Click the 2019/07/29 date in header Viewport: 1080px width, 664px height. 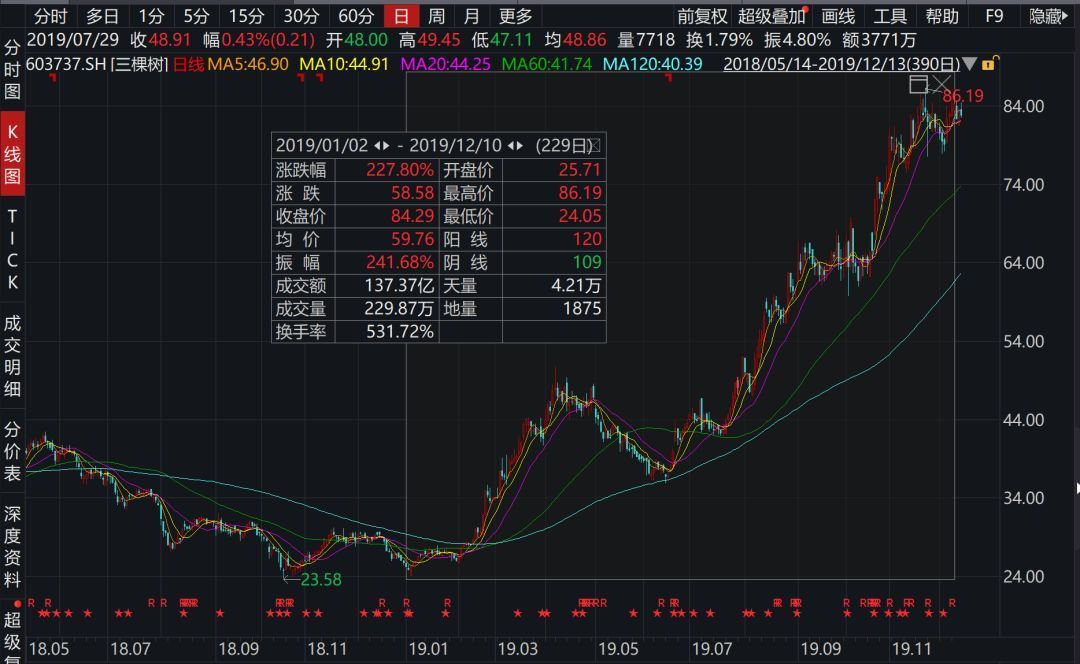pos(72,40)
